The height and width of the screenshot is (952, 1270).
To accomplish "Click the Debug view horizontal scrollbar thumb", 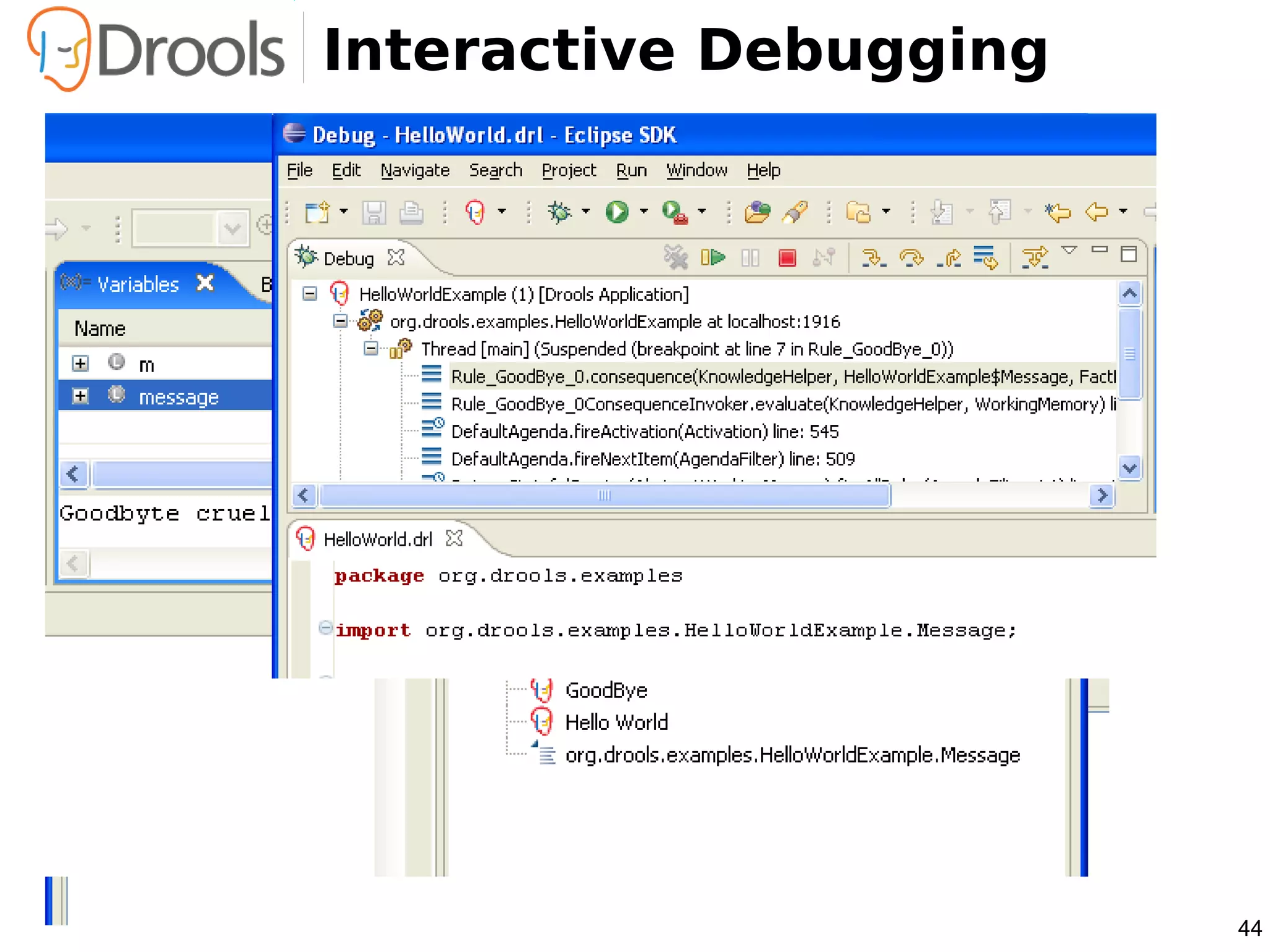I will coord(604,496).
